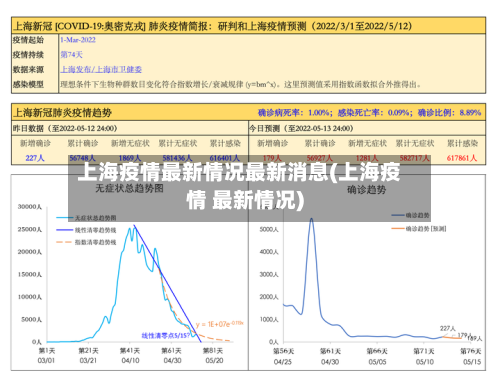The width and height of the screenshot is (500, 377).
Task: Click the 第61天 04/30 label in asymptomatic chart
Action: click(172, 356)
